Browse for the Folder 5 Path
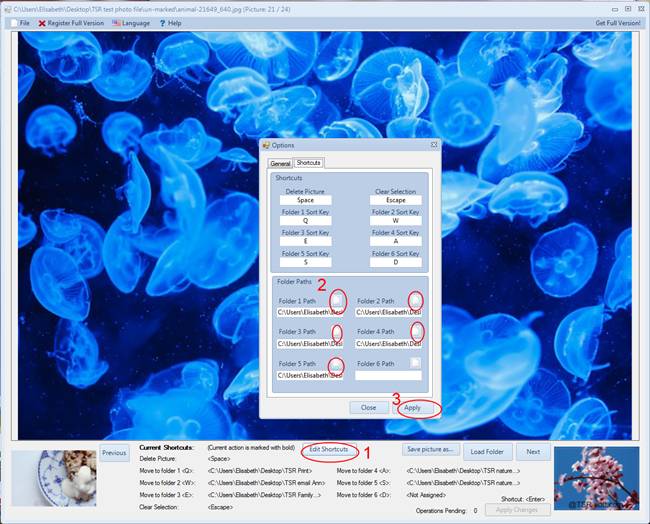The image size is (650, 524). [338, 364]
